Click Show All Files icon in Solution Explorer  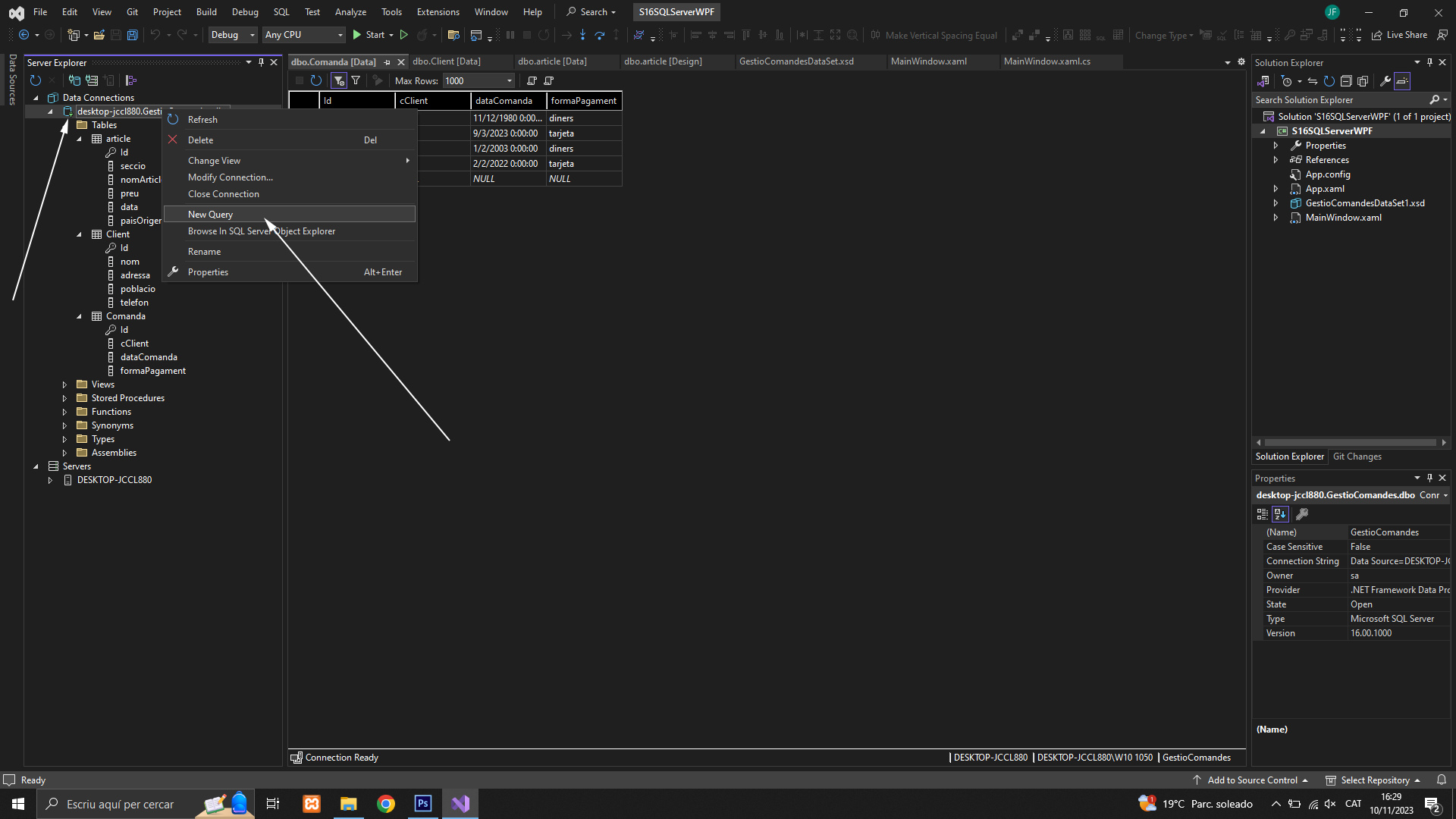(x=1363, y=81)
